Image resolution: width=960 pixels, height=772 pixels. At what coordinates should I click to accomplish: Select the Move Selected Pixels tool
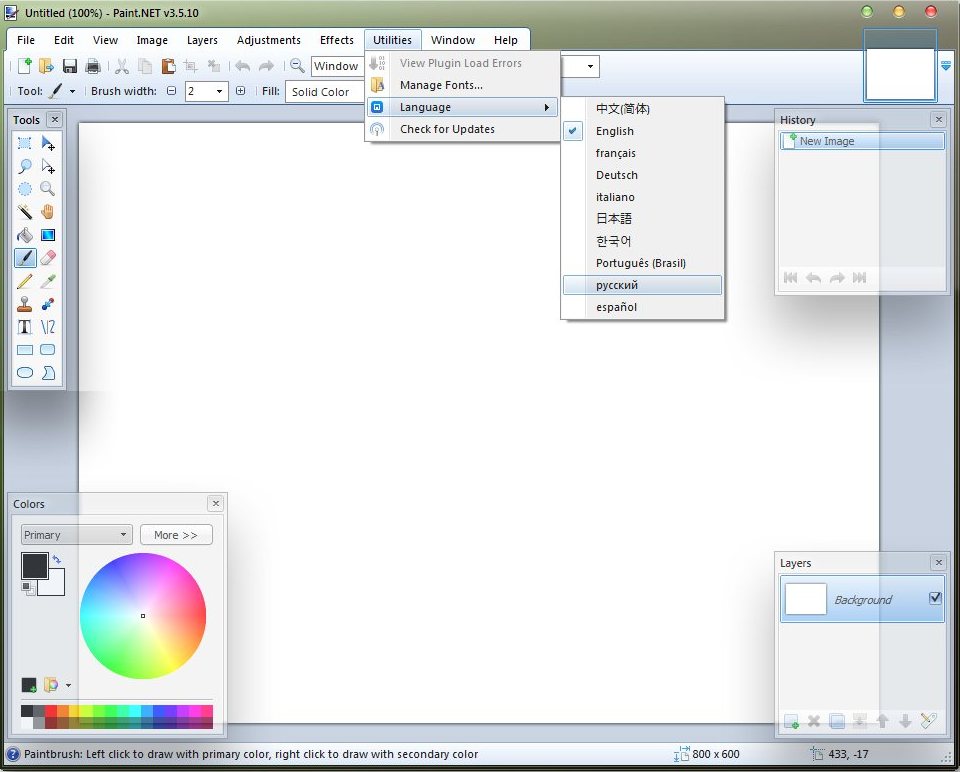pyautogui.click(x=48, y=143)
